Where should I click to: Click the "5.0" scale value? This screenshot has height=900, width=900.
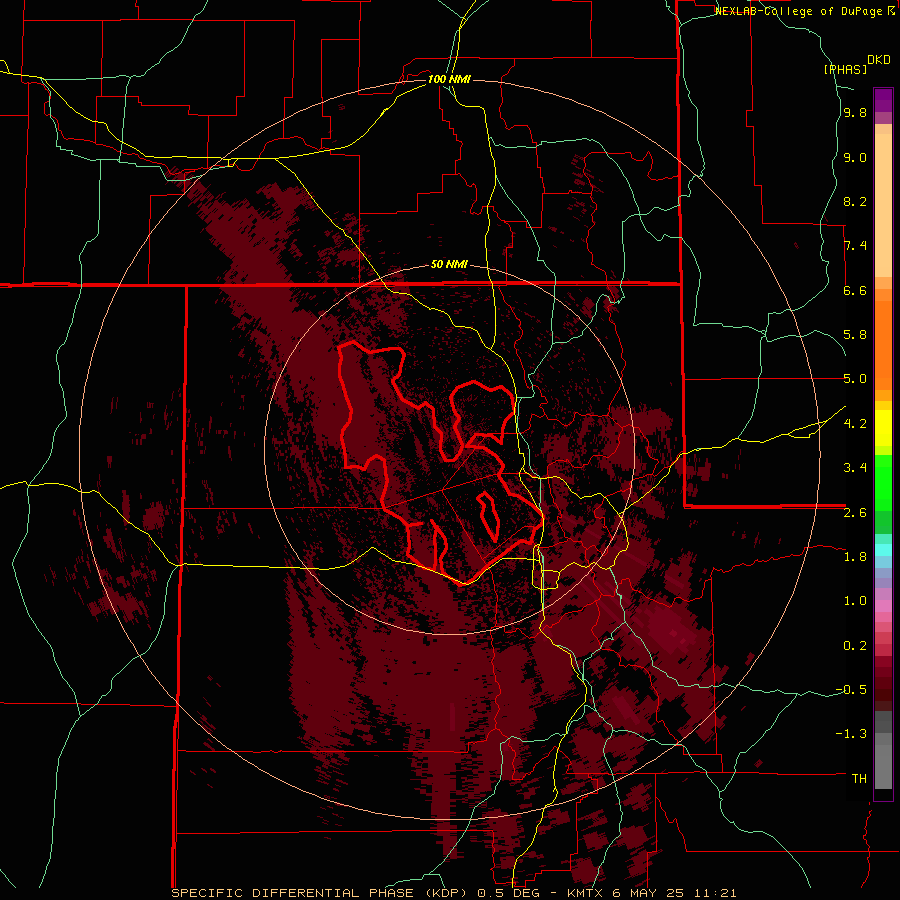[x=855, y=379]
